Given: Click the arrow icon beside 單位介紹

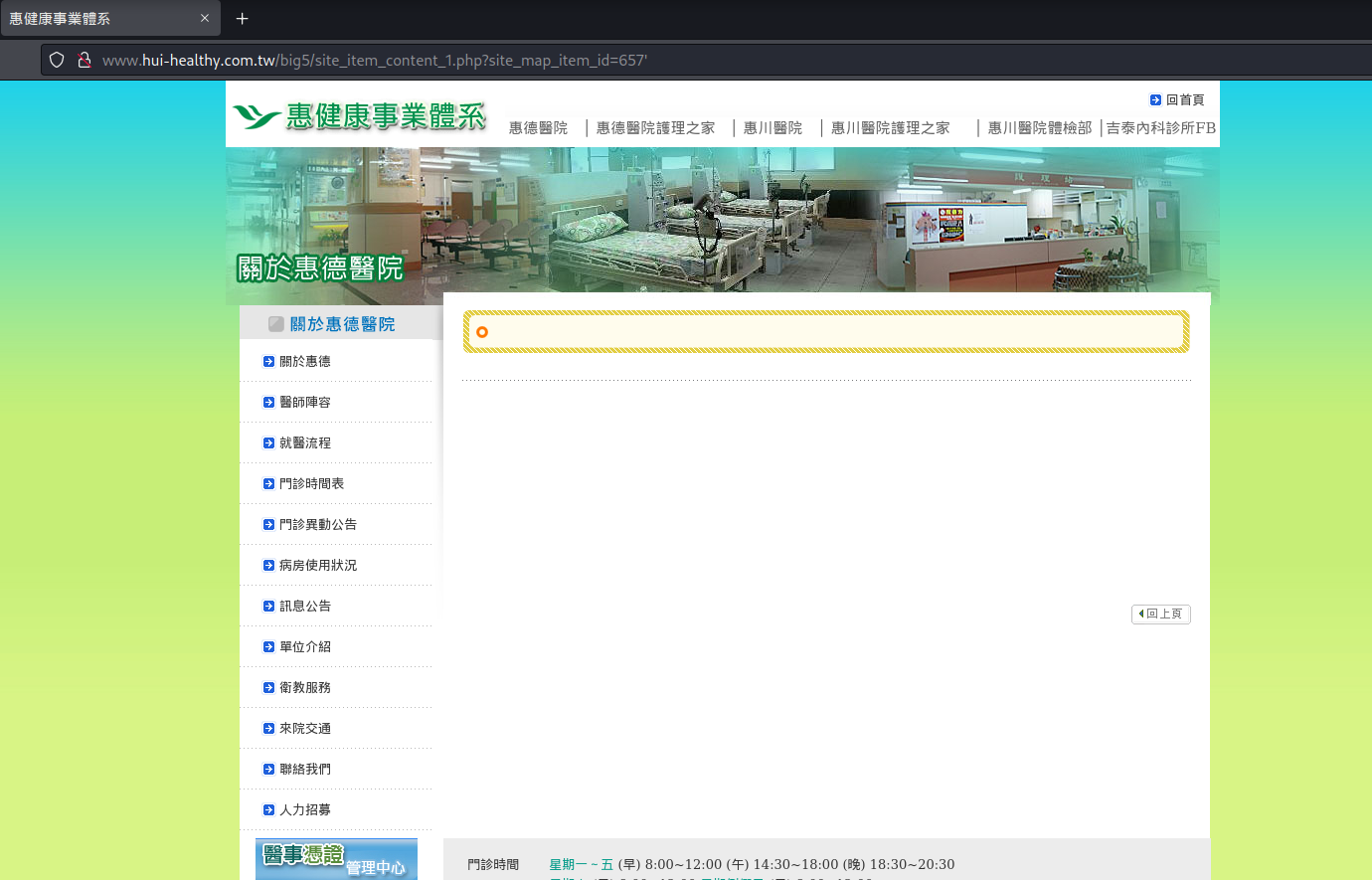Looking at the screenshot, I should 268,646.
